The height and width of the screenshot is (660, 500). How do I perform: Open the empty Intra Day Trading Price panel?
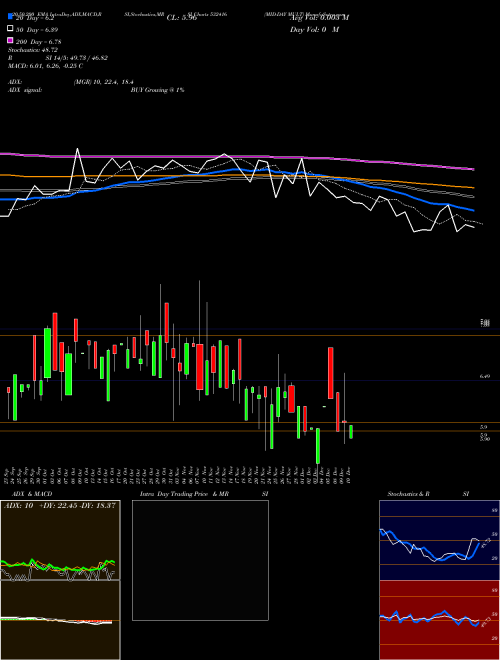[x=200, y=560]
